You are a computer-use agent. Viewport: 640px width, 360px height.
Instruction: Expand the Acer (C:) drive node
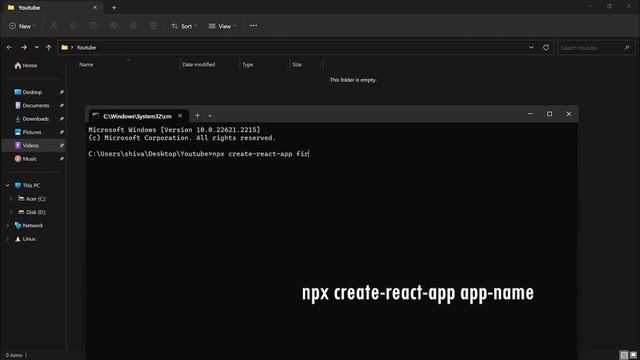click(x=11, y=199)
